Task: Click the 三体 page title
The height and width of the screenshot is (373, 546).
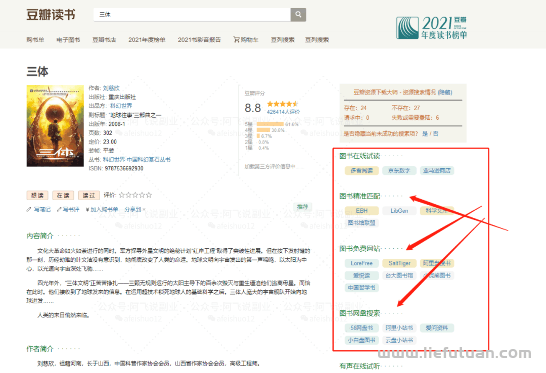Action: 37,71
